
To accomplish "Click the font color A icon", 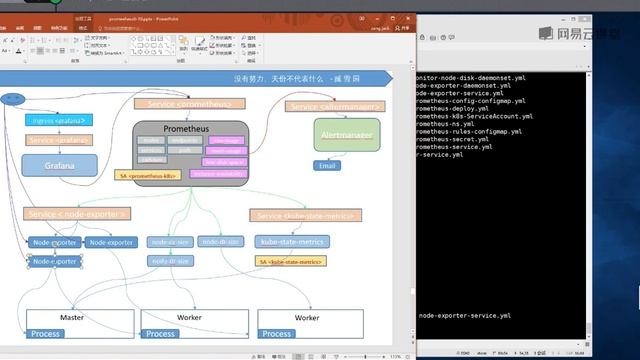I will [18, 51].
